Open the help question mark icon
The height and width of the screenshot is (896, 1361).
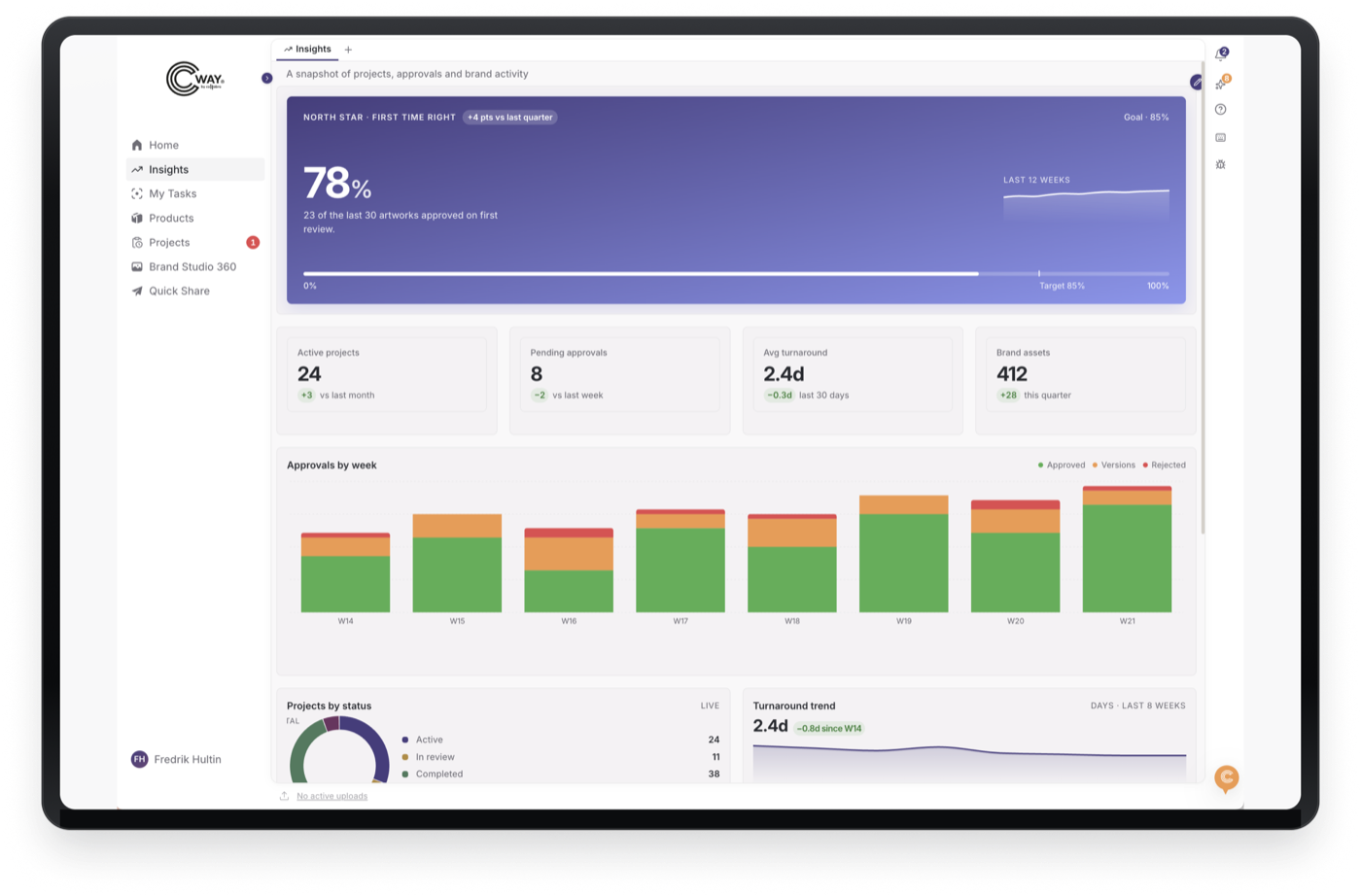[x=1221, y=110]
